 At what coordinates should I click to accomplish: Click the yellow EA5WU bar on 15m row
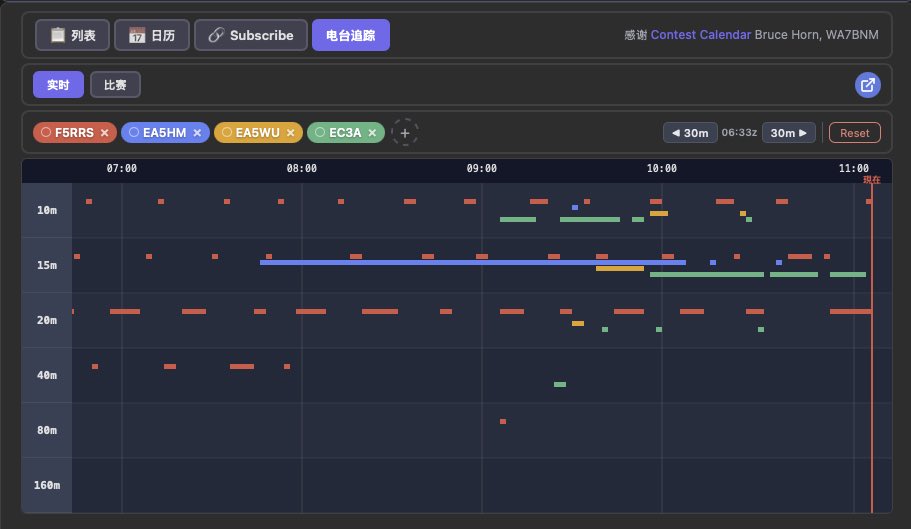620,268
